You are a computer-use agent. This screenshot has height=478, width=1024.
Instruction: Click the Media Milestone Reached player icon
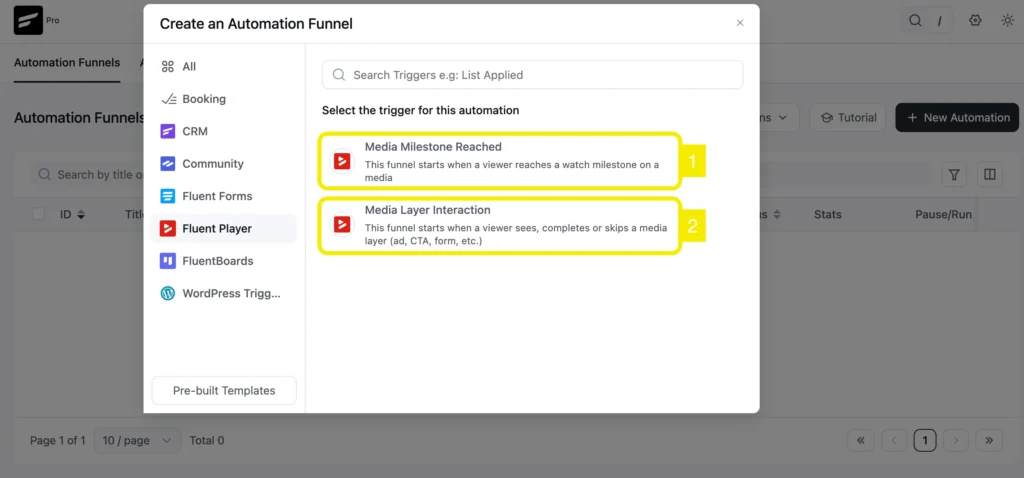point(342,161)
